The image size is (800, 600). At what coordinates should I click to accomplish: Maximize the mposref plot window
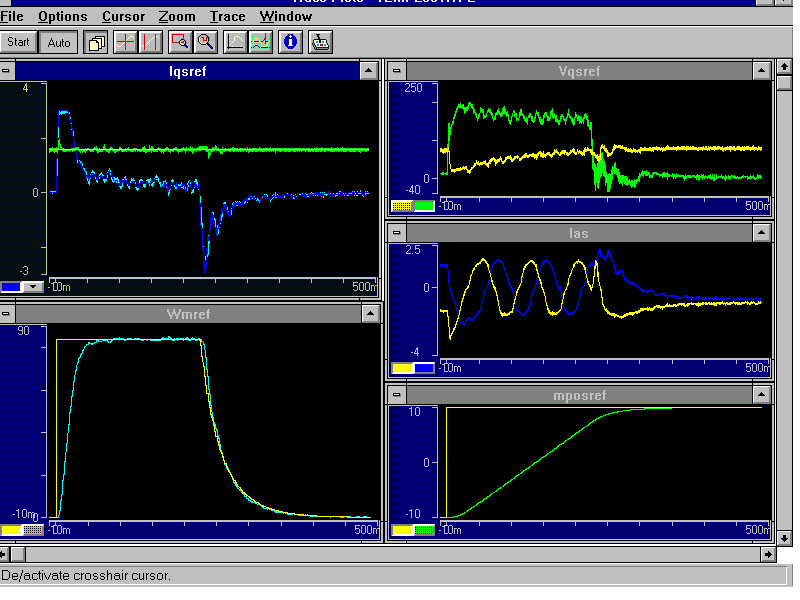click(761, 395)
